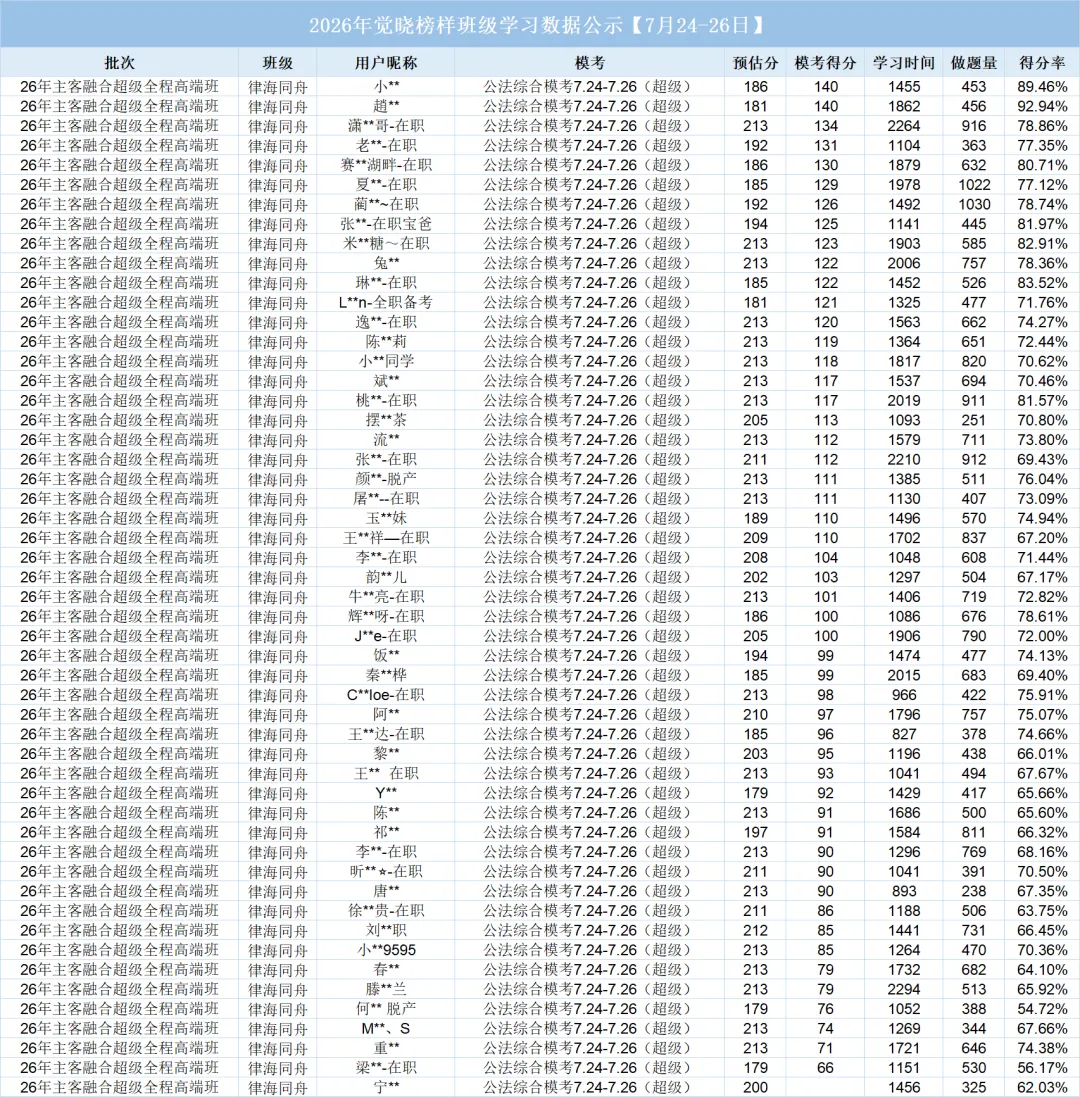The image size is (1080, 1097).
Task: Click the mock score value "134"
Action: [x=825, y=126]
